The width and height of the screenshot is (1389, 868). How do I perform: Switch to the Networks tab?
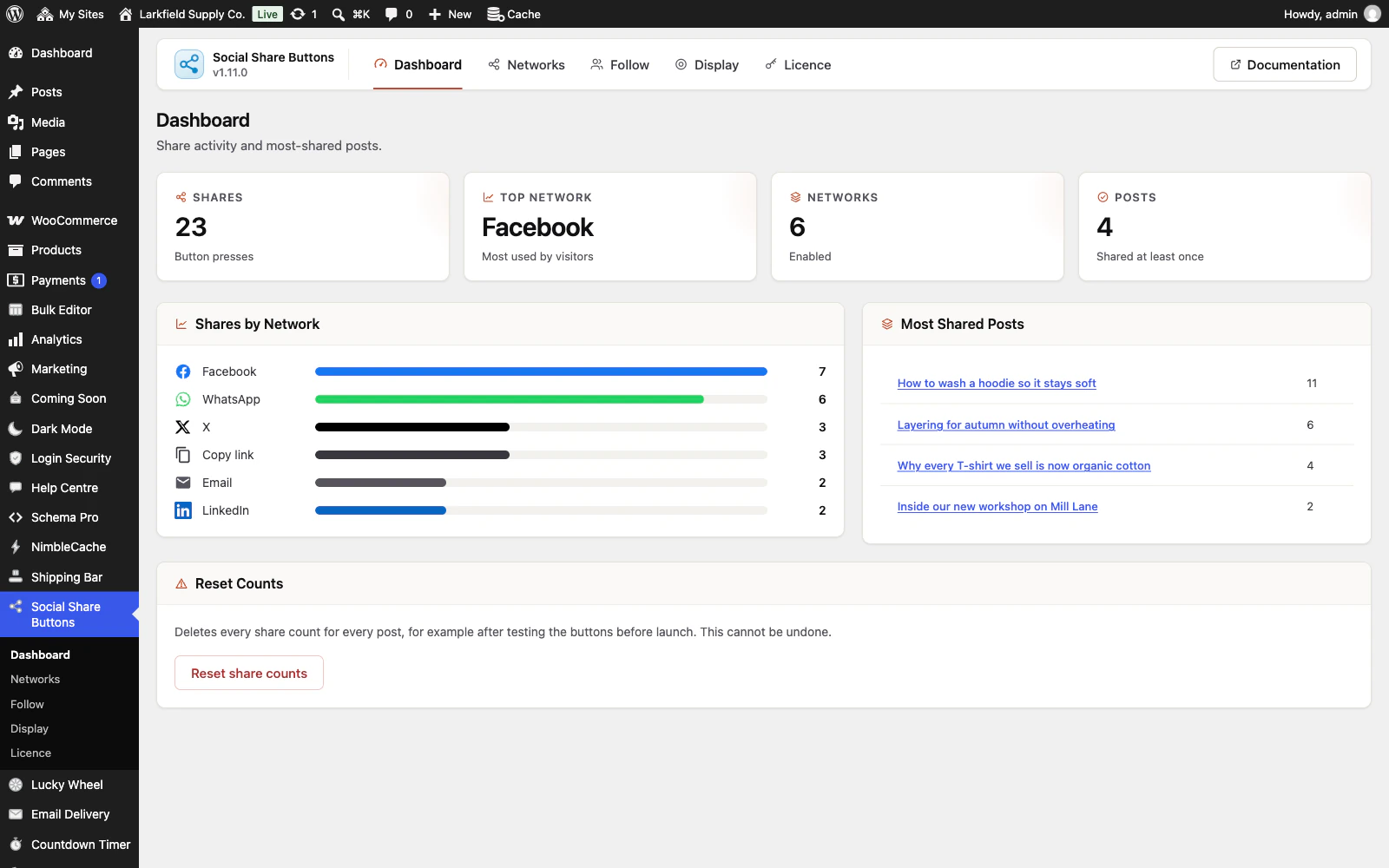coord(526,65)
